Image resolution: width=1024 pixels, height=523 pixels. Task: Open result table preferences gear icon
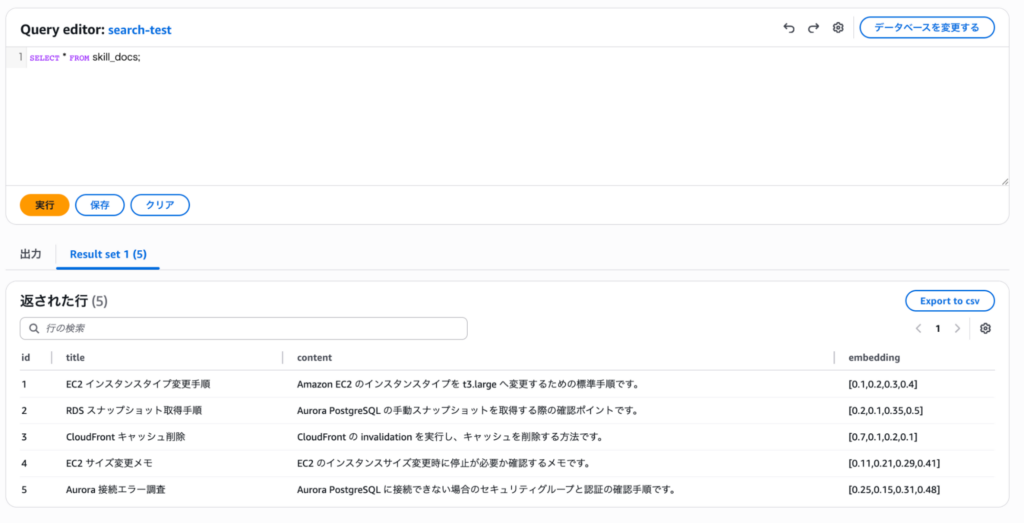pyautogui.click(x=985, y=328)
